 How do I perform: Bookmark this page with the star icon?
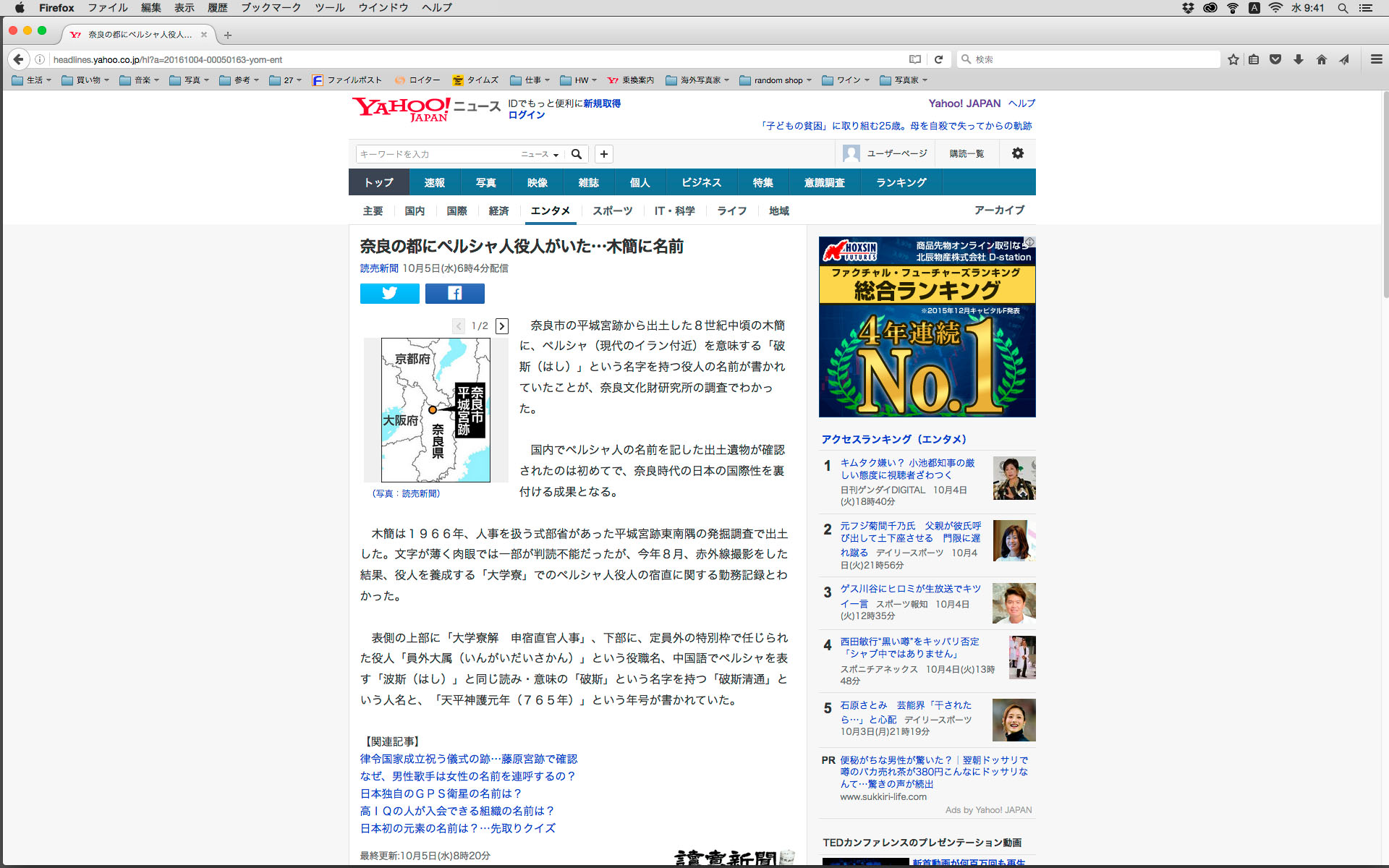(1233, 59)
